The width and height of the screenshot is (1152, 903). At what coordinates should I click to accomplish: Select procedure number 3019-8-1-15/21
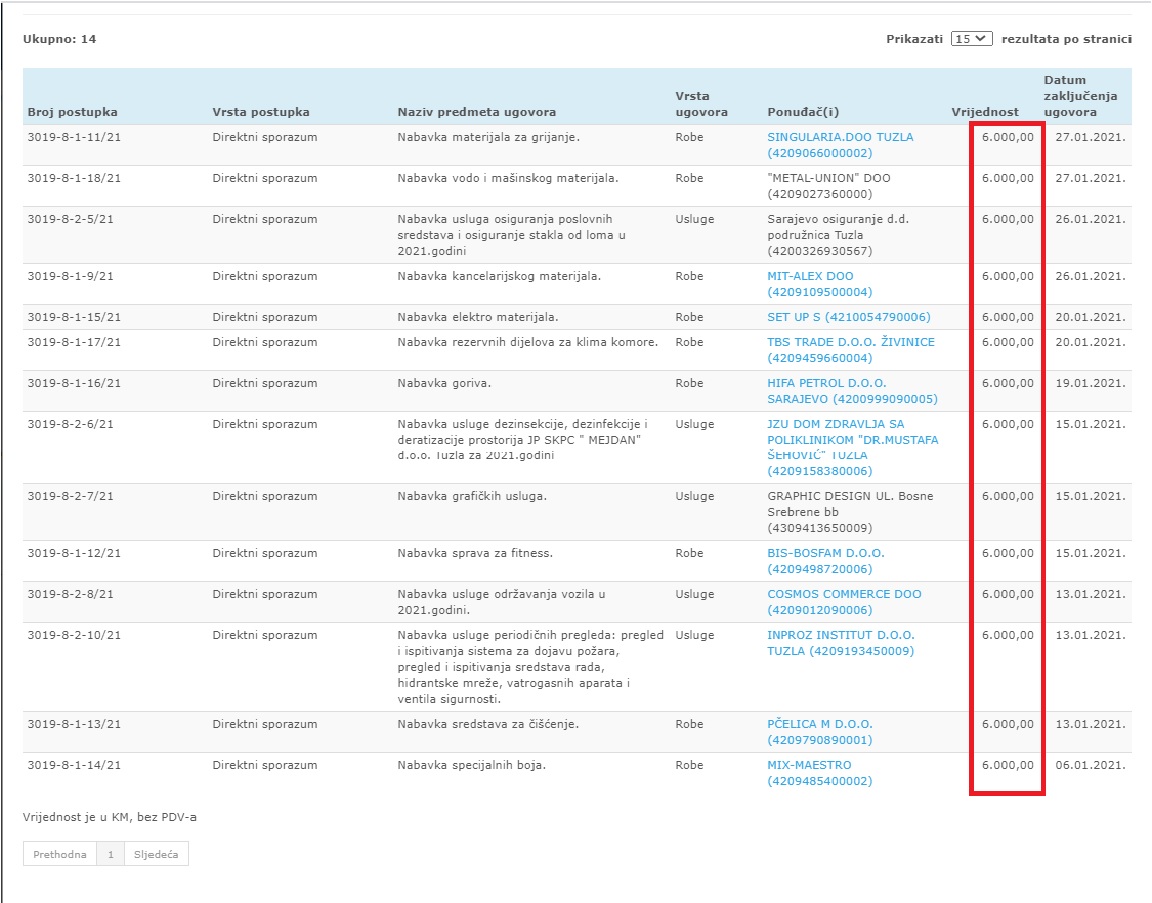[x=74, y=317]
